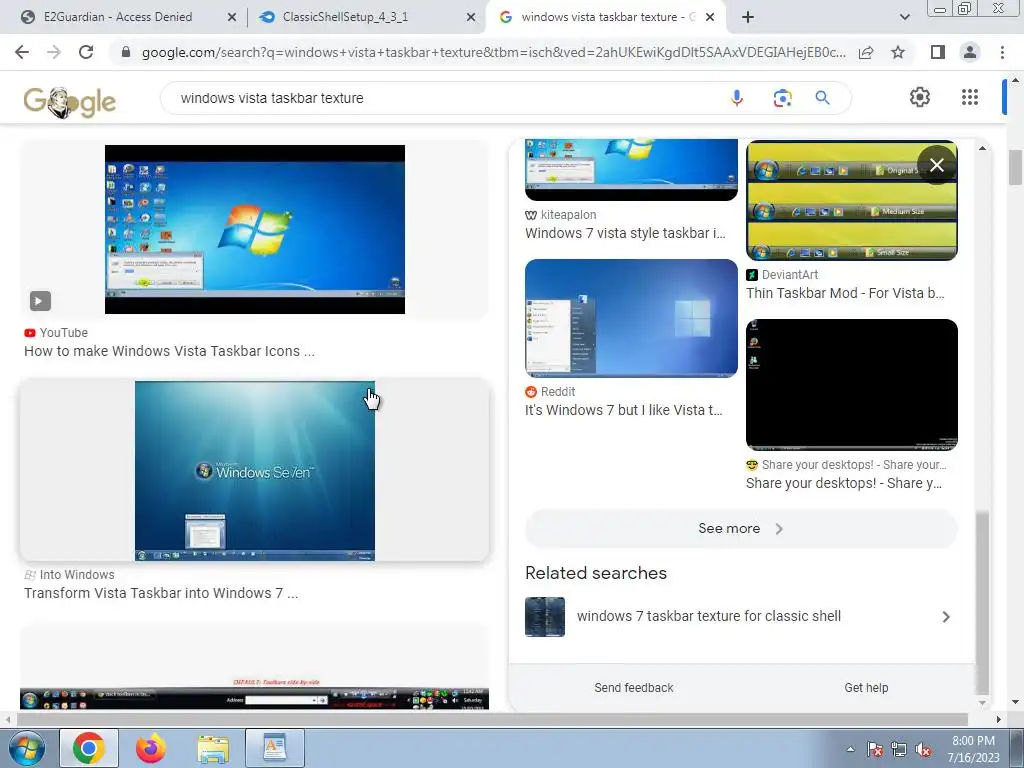Image resolution: width=1024 pixels, height=768 pixels.
Task: Open 'Thin Taskbar Mod - For Vista' link
Action: point(845,293)
